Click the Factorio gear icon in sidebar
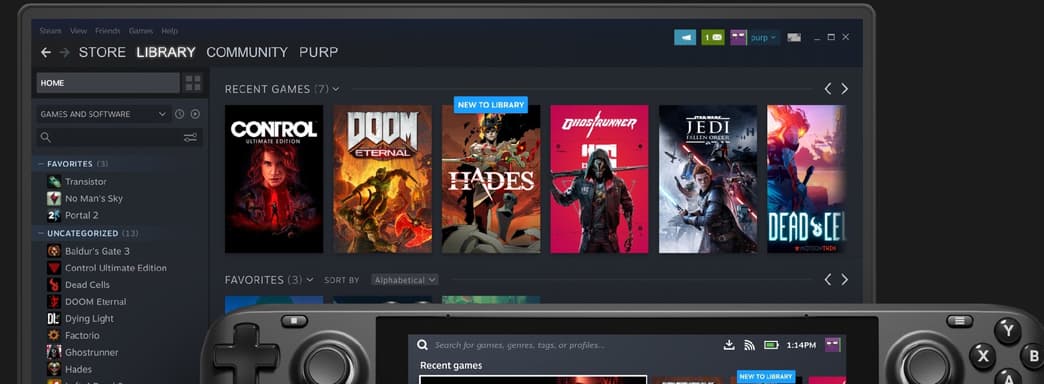1044x384 pixels. (54, 335)
